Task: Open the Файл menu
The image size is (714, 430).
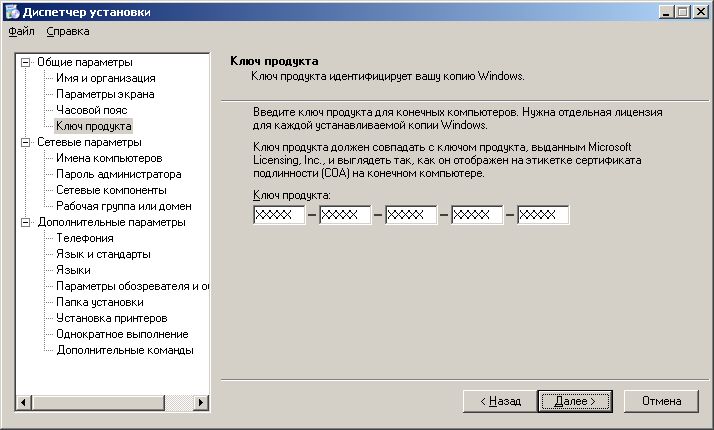Action: tap(21, 31)
